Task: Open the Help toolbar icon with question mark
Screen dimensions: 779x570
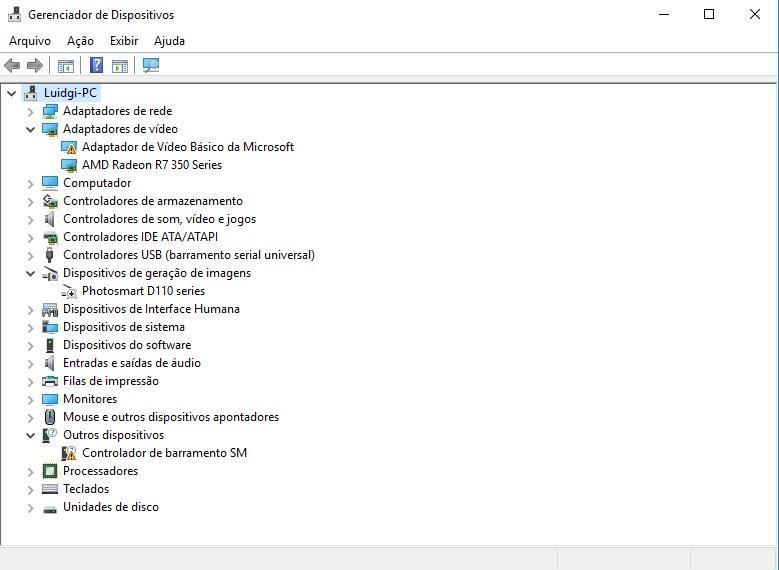Action: [x=96, y=65]
